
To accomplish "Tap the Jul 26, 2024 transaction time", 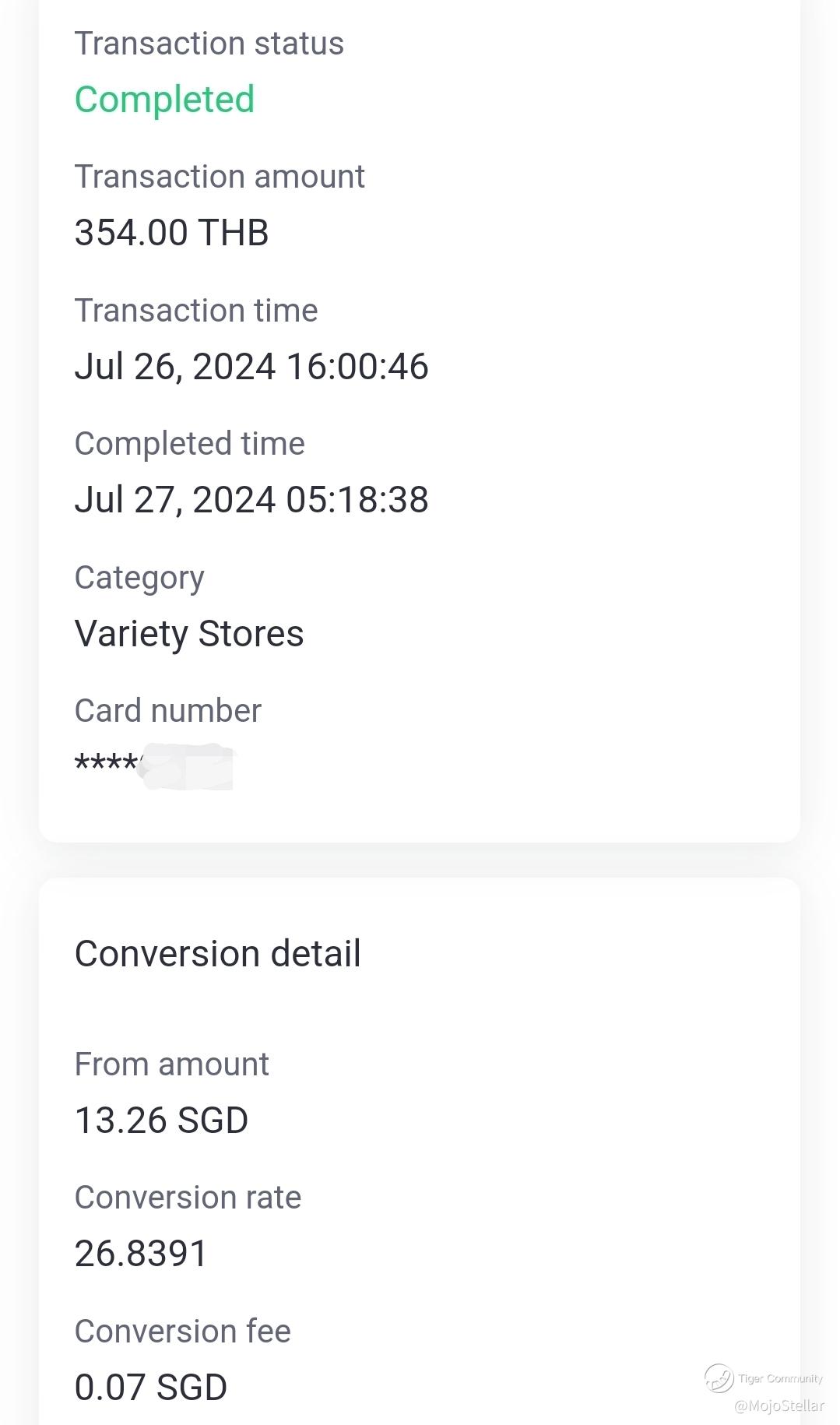I will (251, 367).
